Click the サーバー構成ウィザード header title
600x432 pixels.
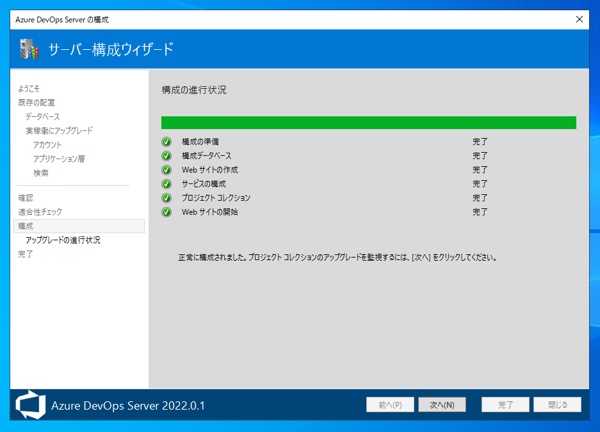point(111,49)
